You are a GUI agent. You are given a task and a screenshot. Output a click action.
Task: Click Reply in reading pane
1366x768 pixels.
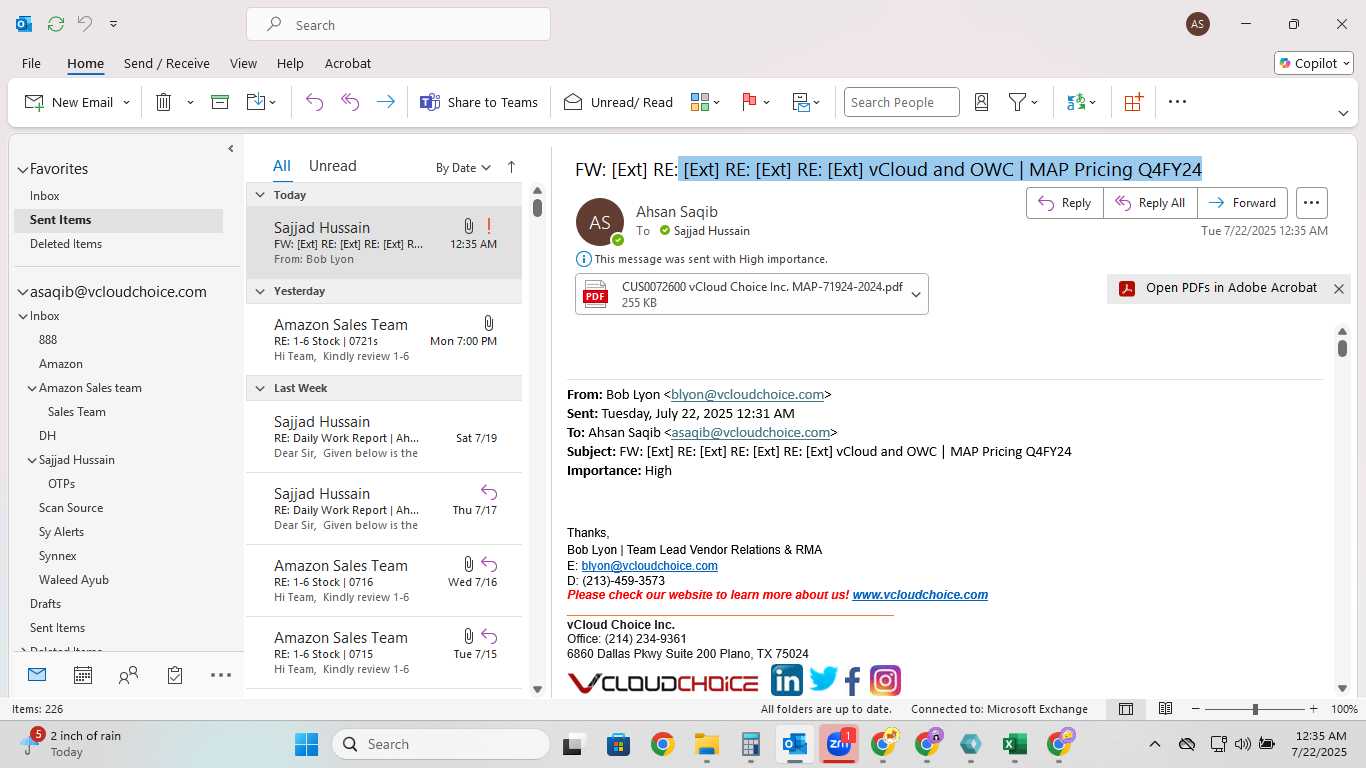pyautogui.click(x=1065, y=203)
